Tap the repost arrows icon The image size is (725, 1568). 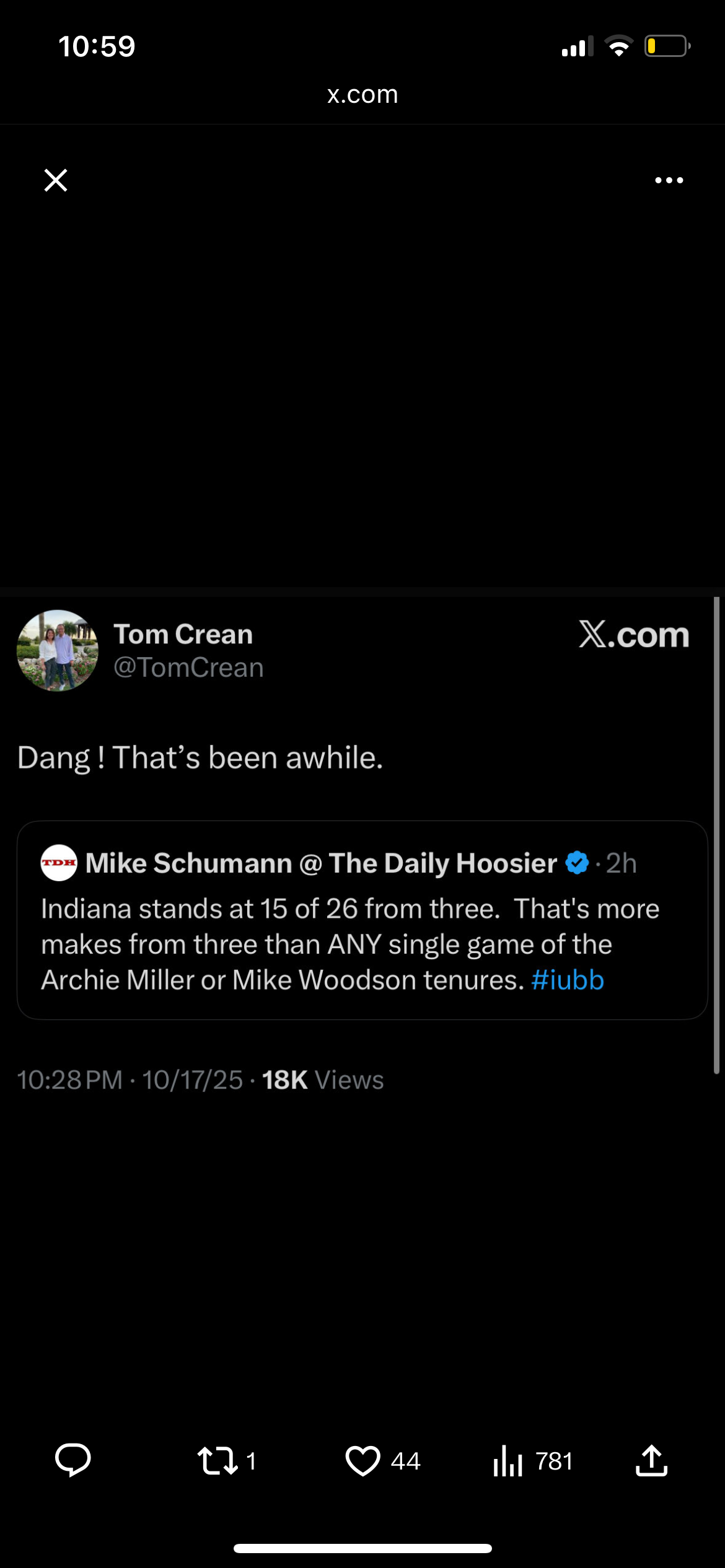[x=217, y=1460]
